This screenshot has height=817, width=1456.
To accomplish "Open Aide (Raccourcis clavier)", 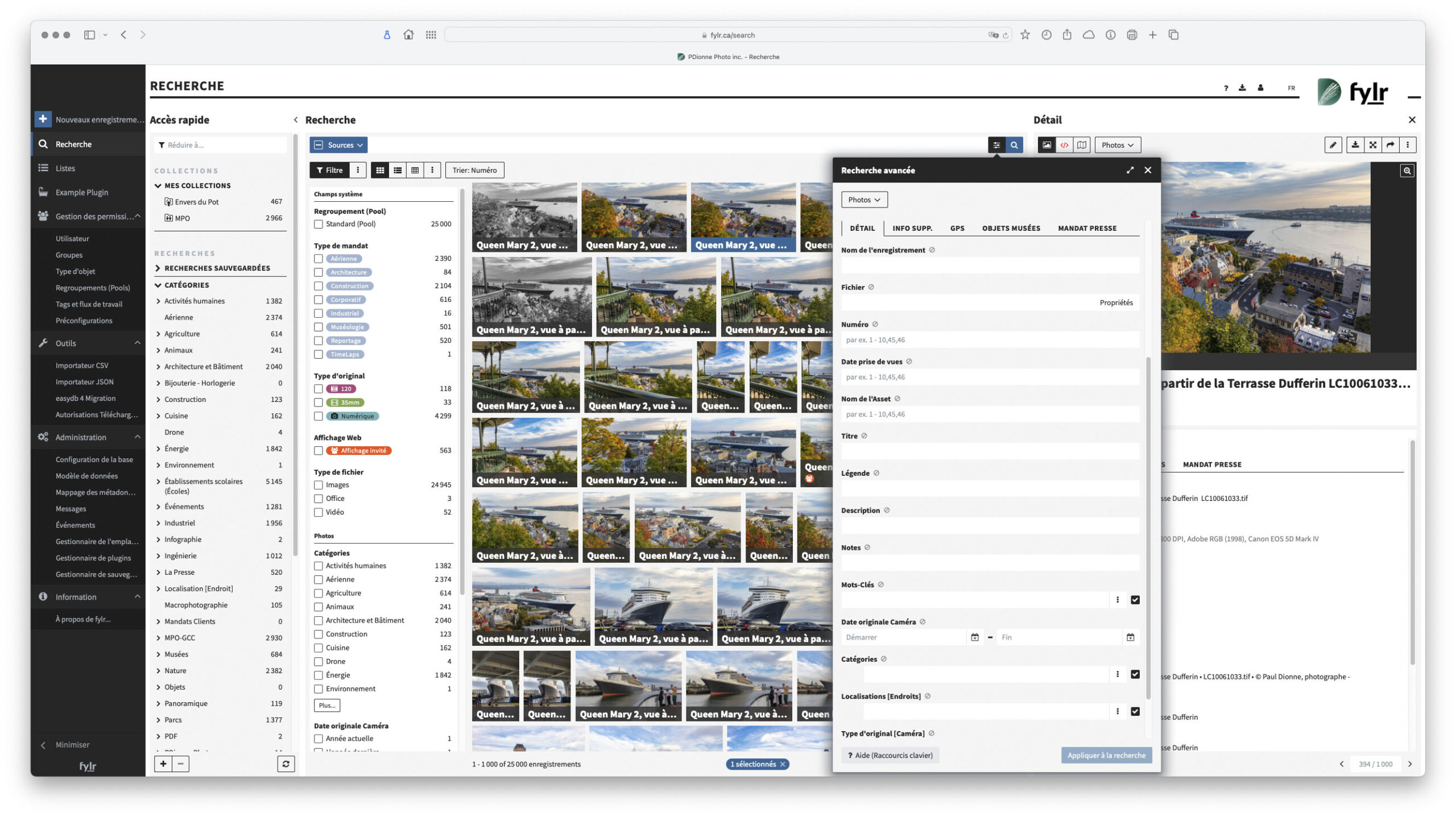I will pos(890,755).
